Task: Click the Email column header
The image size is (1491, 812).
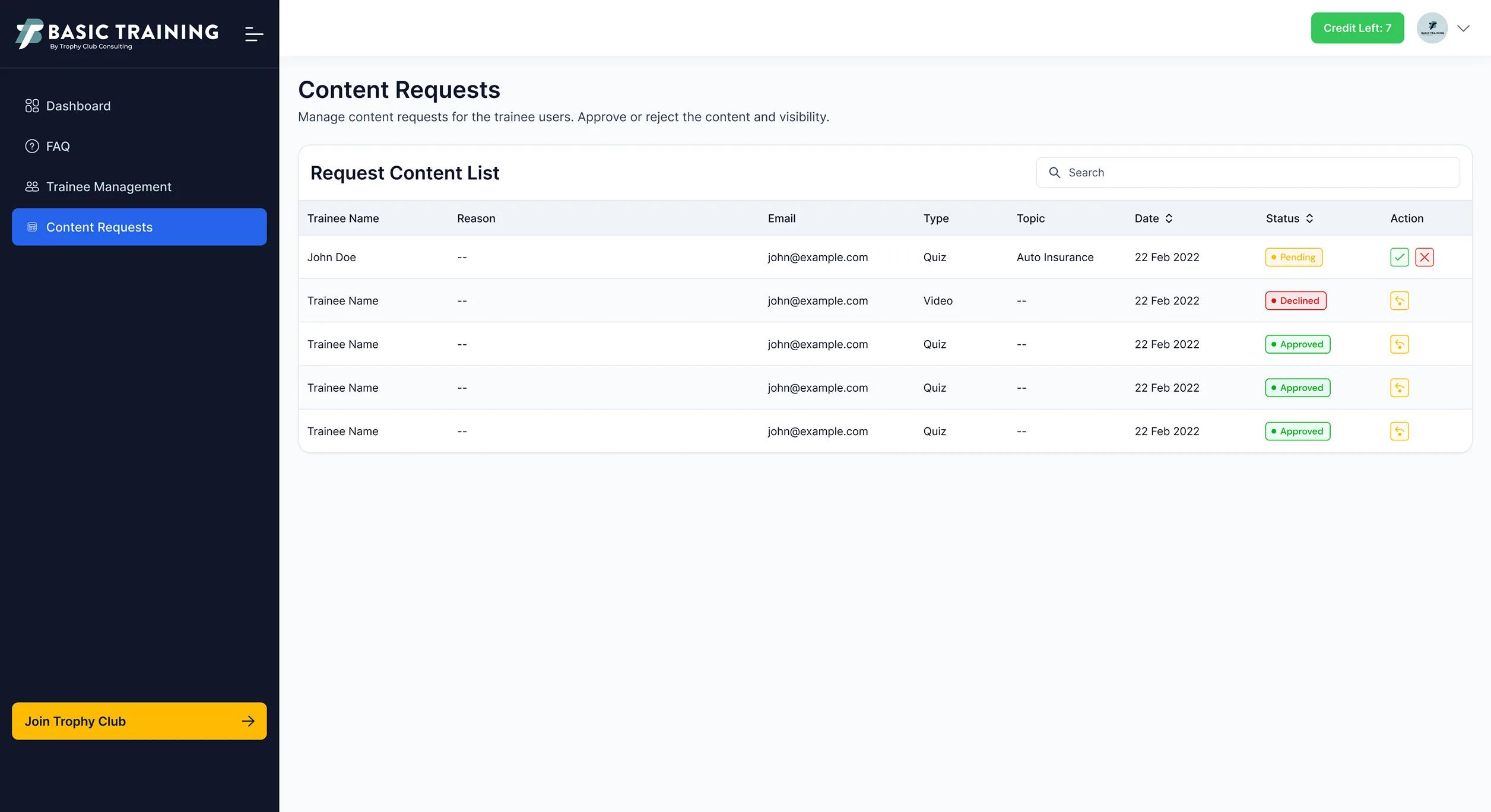Action: pos(782,218)
